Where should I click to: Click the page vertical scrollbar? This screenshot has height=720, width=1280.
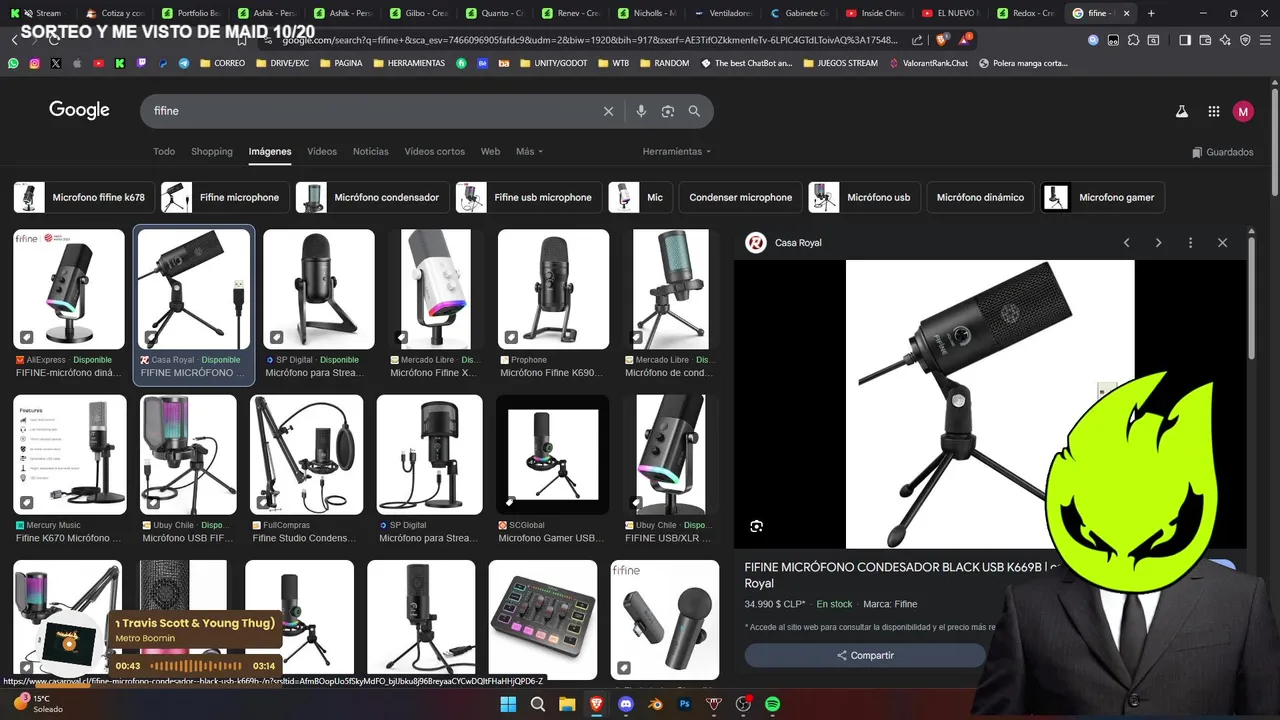(1274, 140)
